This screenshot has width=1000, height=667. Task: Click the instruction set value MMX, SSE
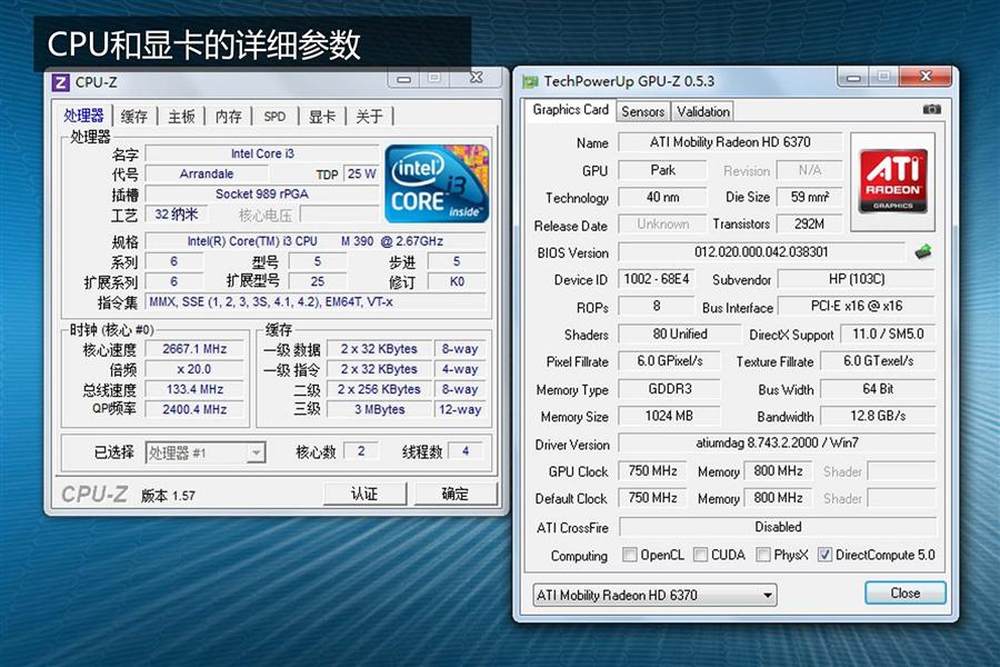click(x=315, y=302)
